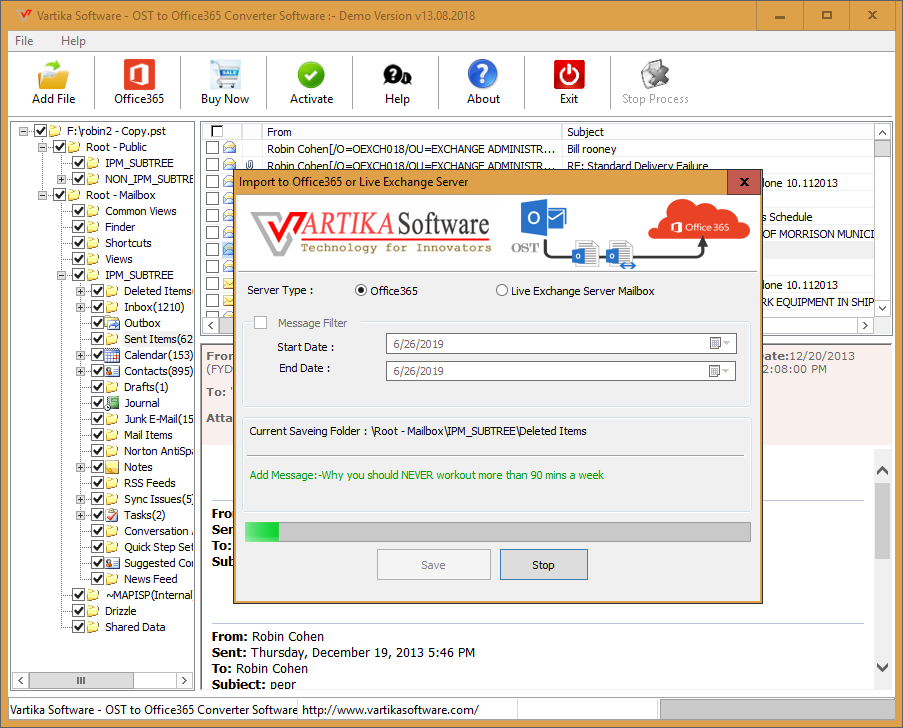
Task: Select the Common Views tree item
Action: [141, 211]
